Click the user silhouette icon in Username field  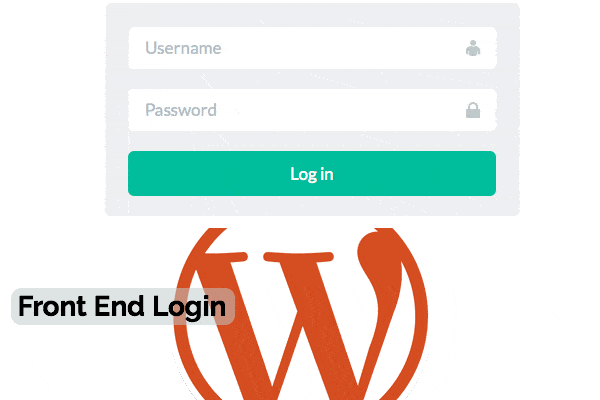click(473, 48)
